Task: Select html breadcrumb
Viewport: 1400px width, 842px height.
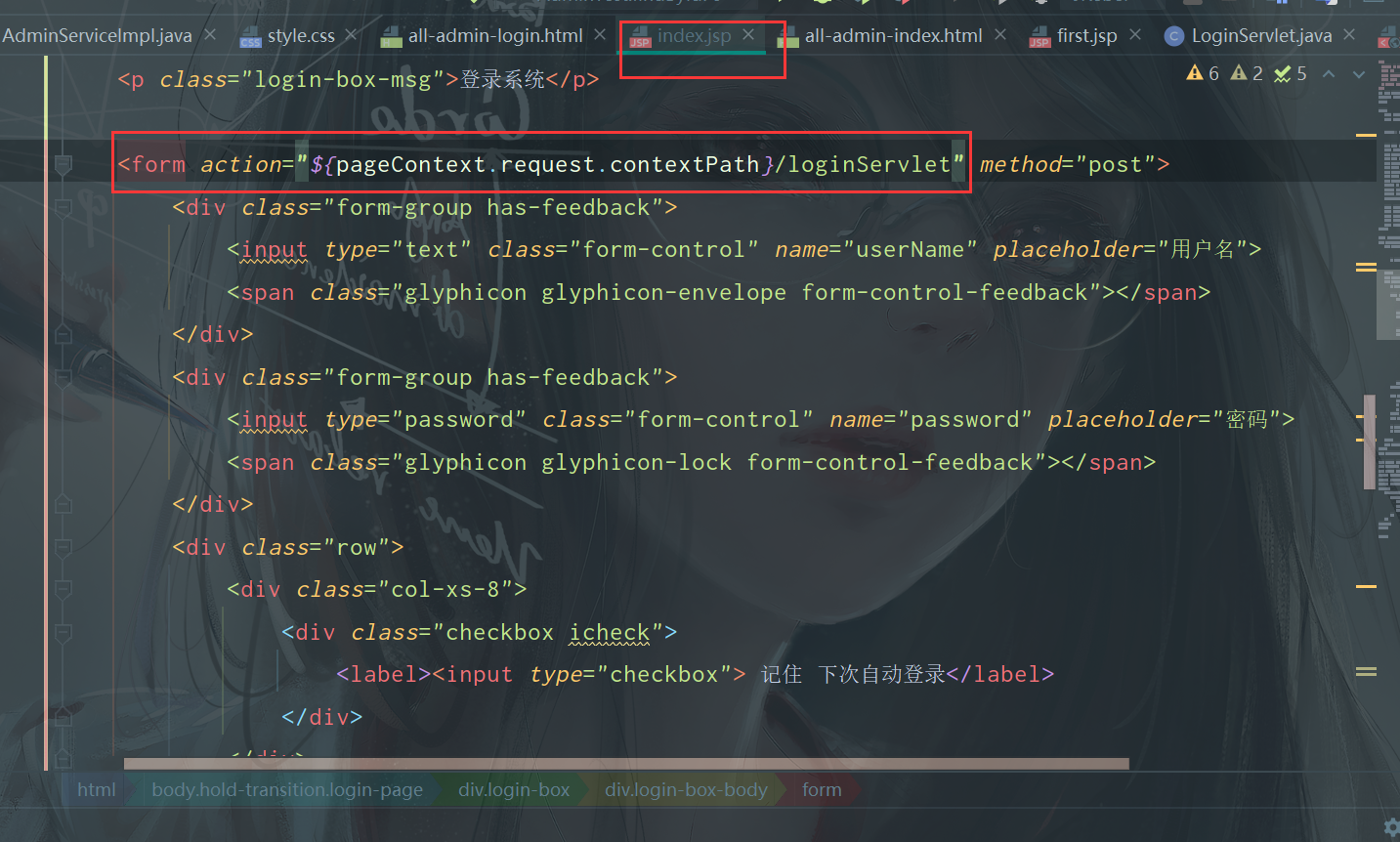Action: click(x=97, y=790)
